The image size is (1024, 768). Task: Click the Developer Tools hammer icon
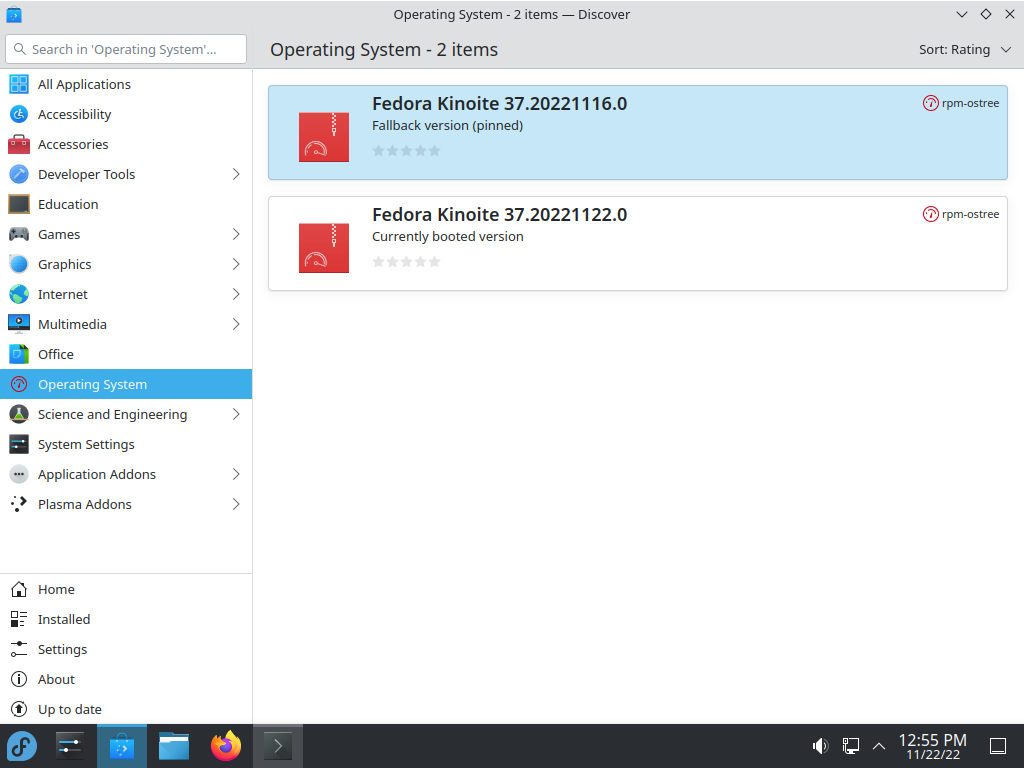tap(19, 174)
